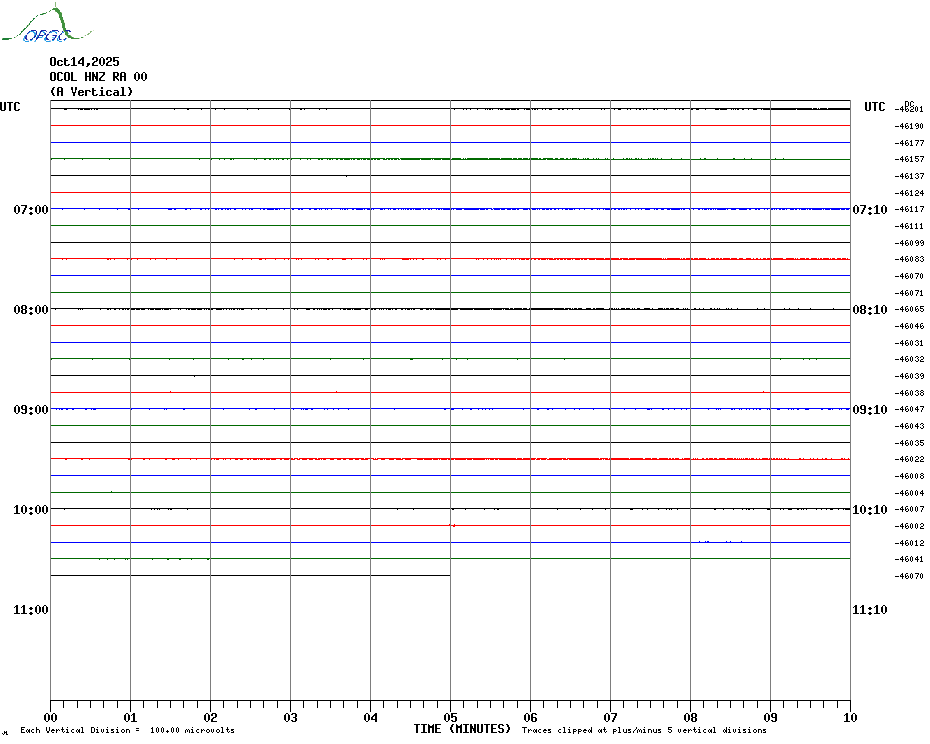Click the (A Vertical) component label

coord(90,92)
